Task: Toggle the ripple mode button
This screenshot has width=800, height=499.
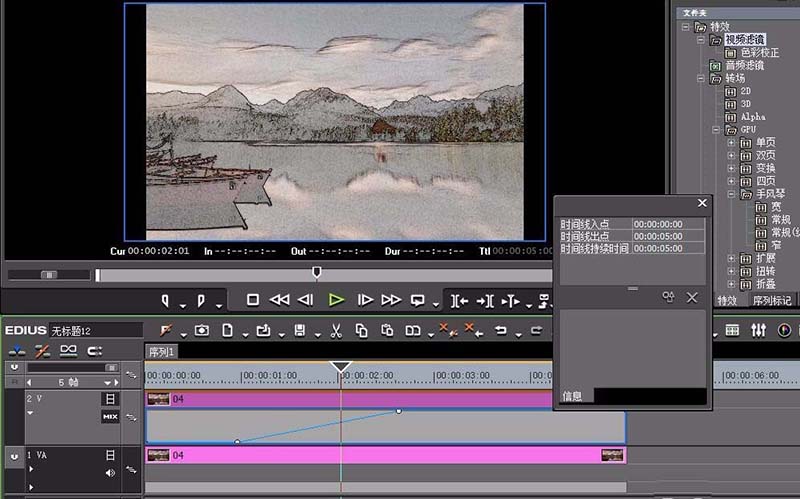Action: click(x=42, y=351)
